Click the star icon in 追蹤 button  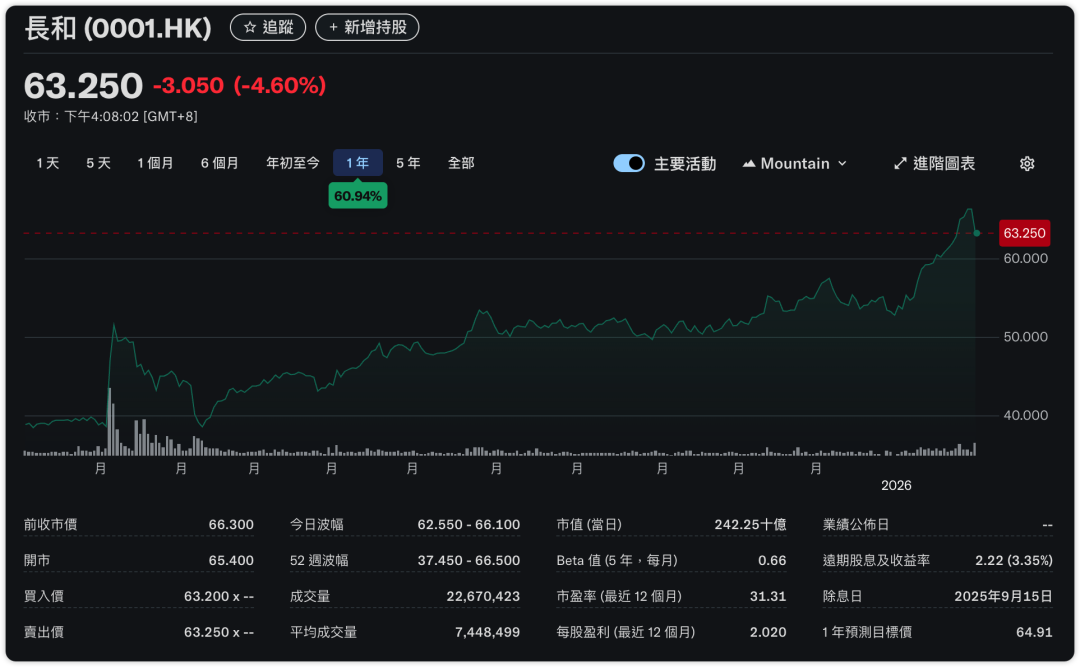click(250, 28)
